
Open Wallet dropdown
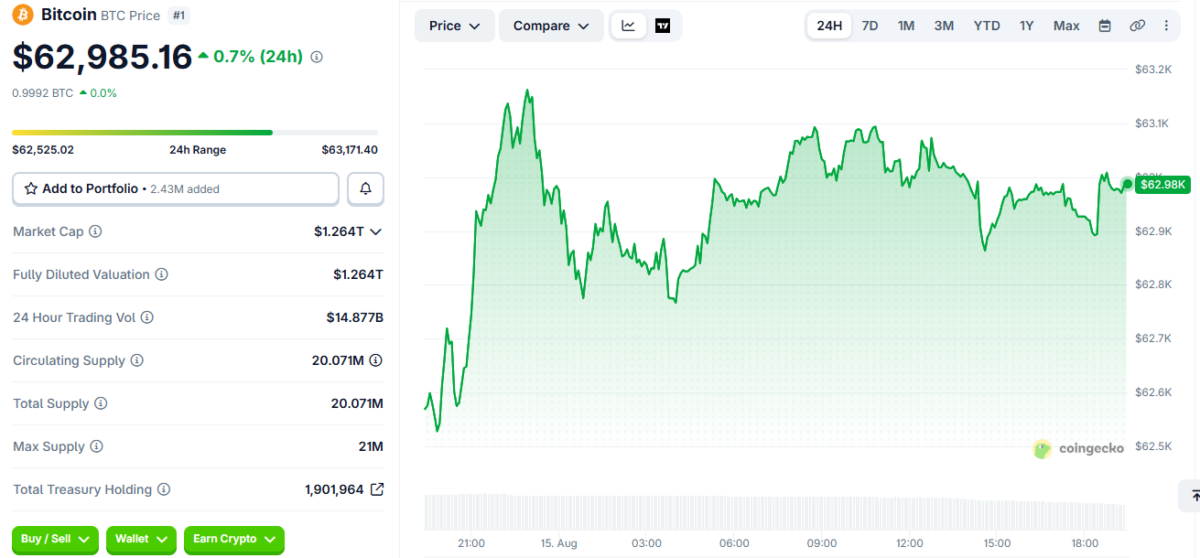[141, 539]
